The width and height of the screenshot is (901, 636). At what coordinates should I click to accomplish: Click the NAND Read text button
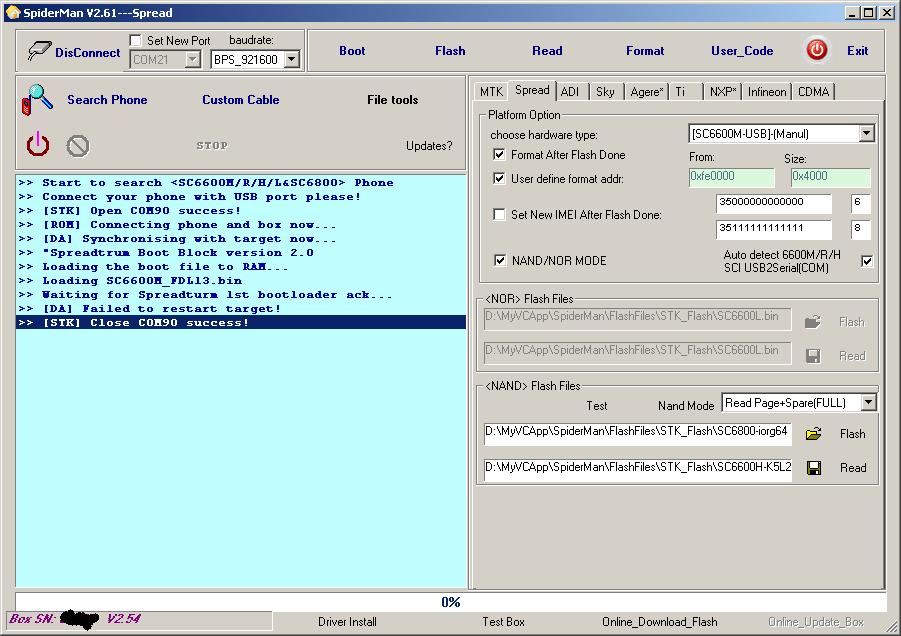tap(853, 468)
